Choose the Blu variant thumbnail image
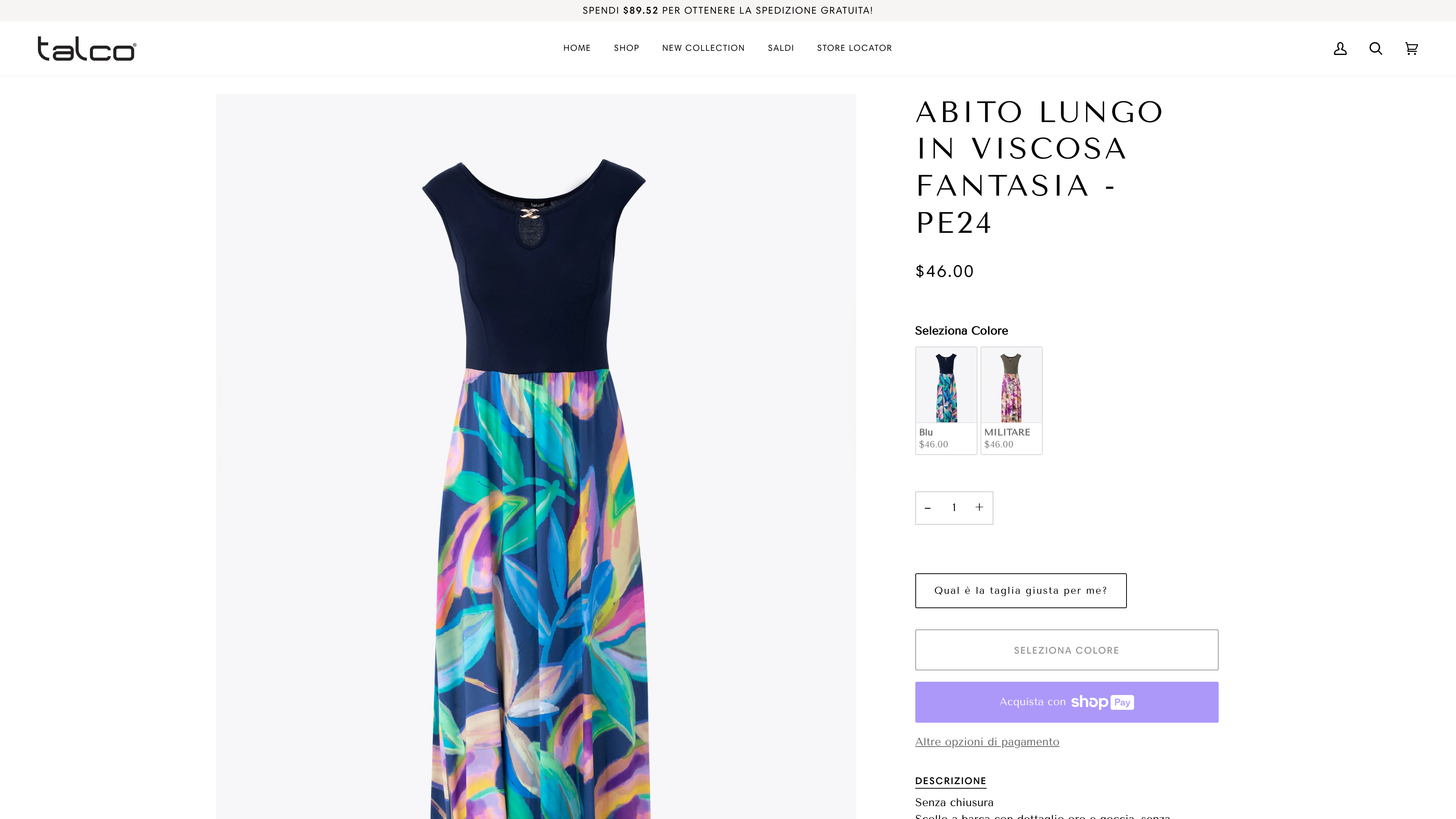The image size is (1456, 819). (946, 384)
